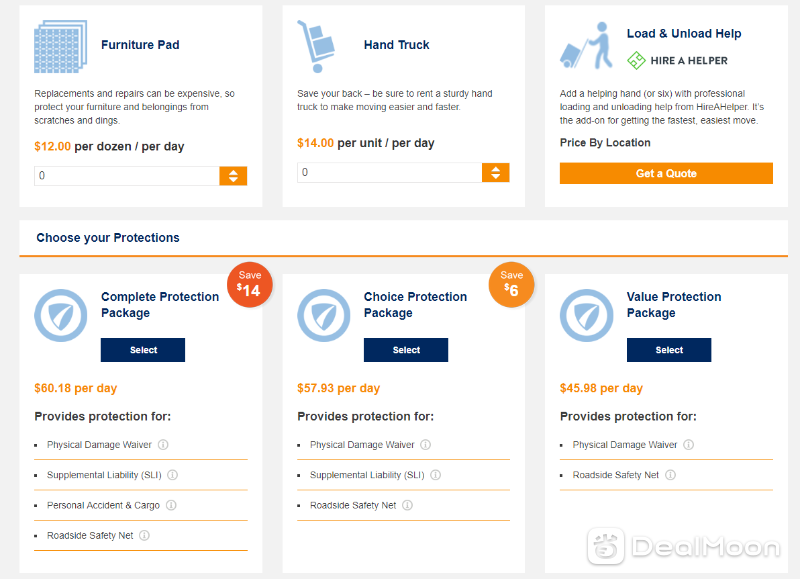This screenshot has width=800, height=579.
Task: Click info icon beside Personal Accident & Cargo
Action: point(171,505)
